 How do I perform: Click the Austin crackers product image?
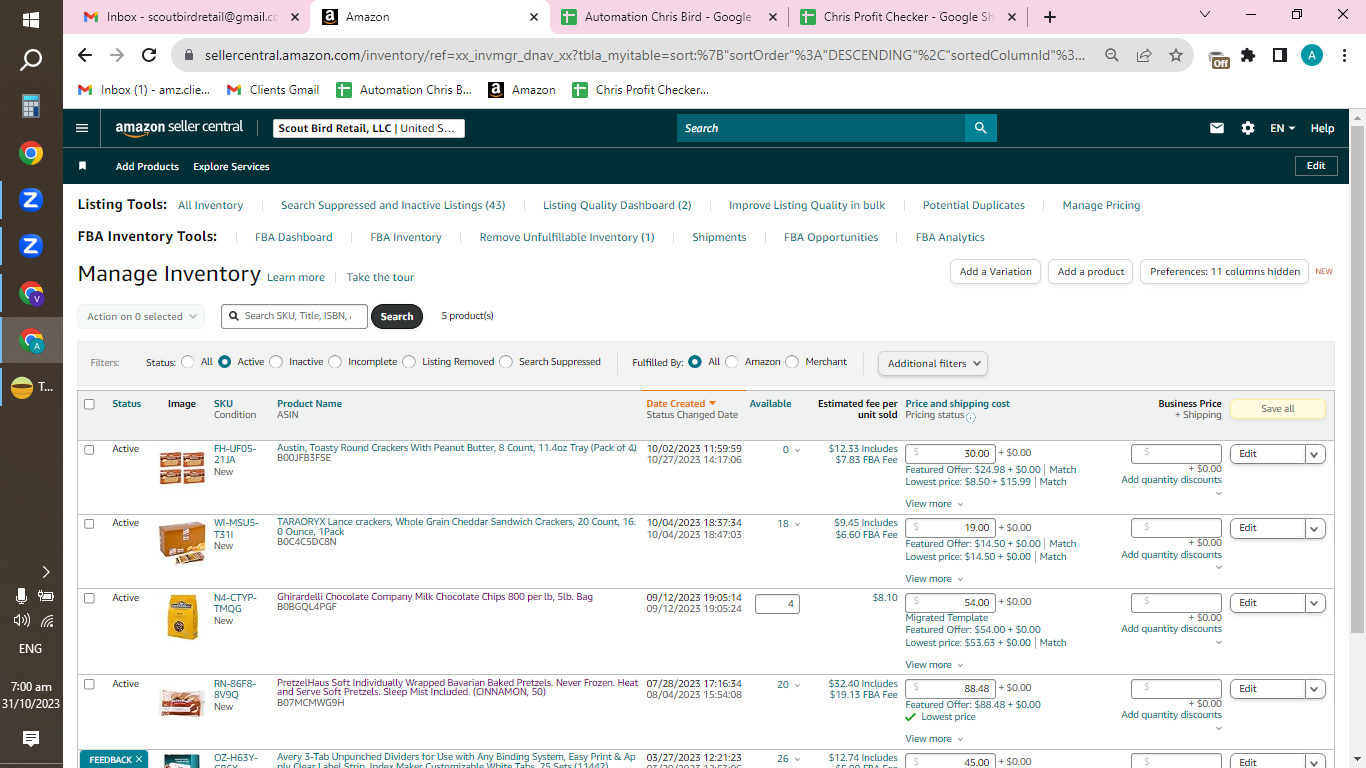(x=182, y=467)
